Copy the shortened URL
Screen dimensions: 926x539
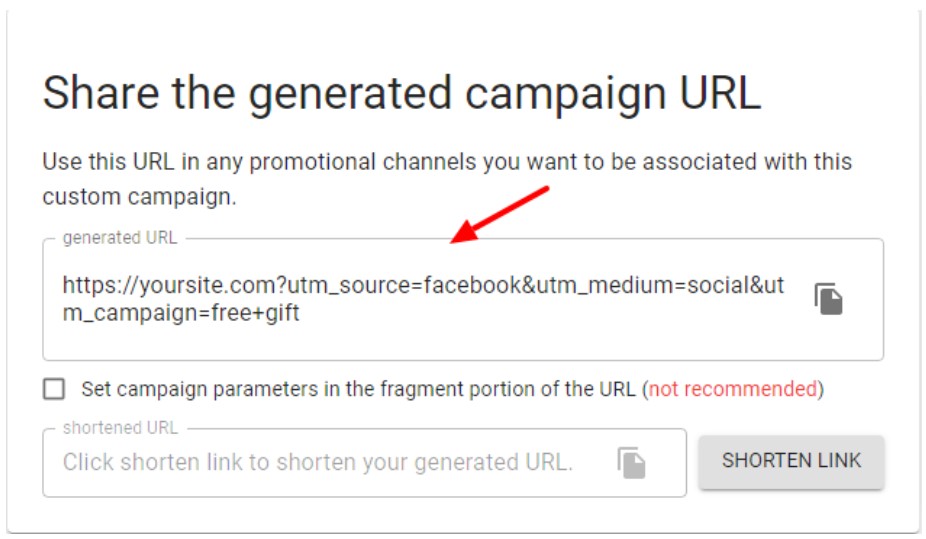tap(631, 462)
